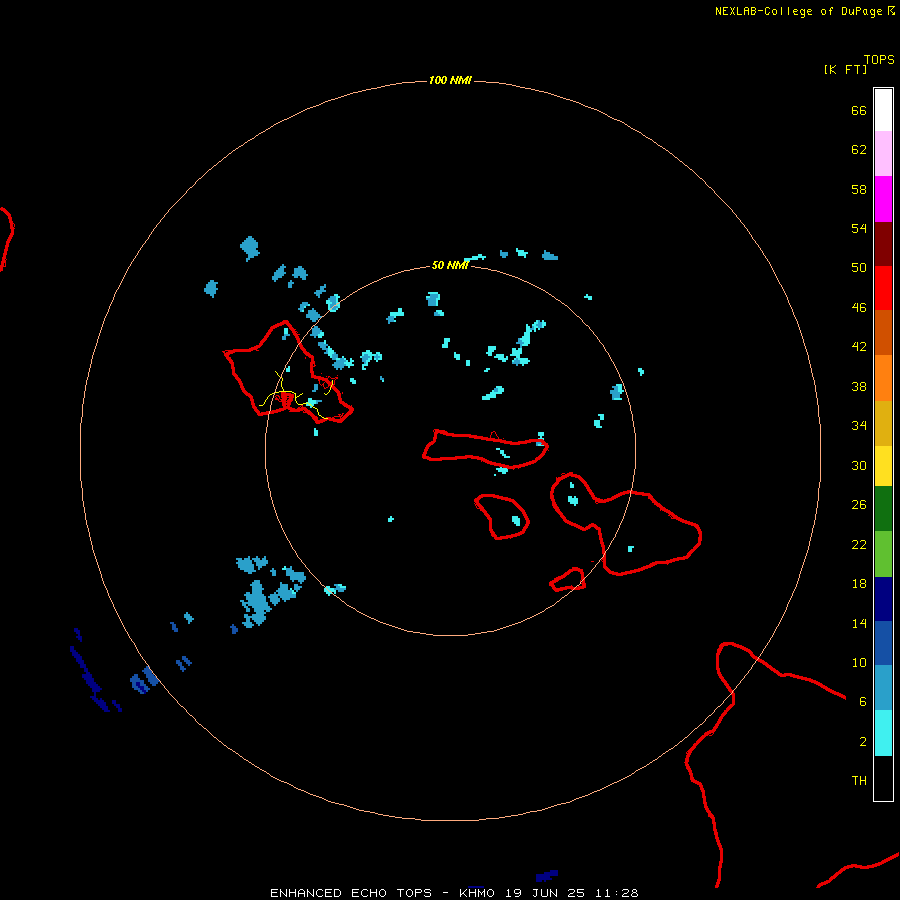Click the bright orange legend swatch
The image size is (900, 900).
883,378
